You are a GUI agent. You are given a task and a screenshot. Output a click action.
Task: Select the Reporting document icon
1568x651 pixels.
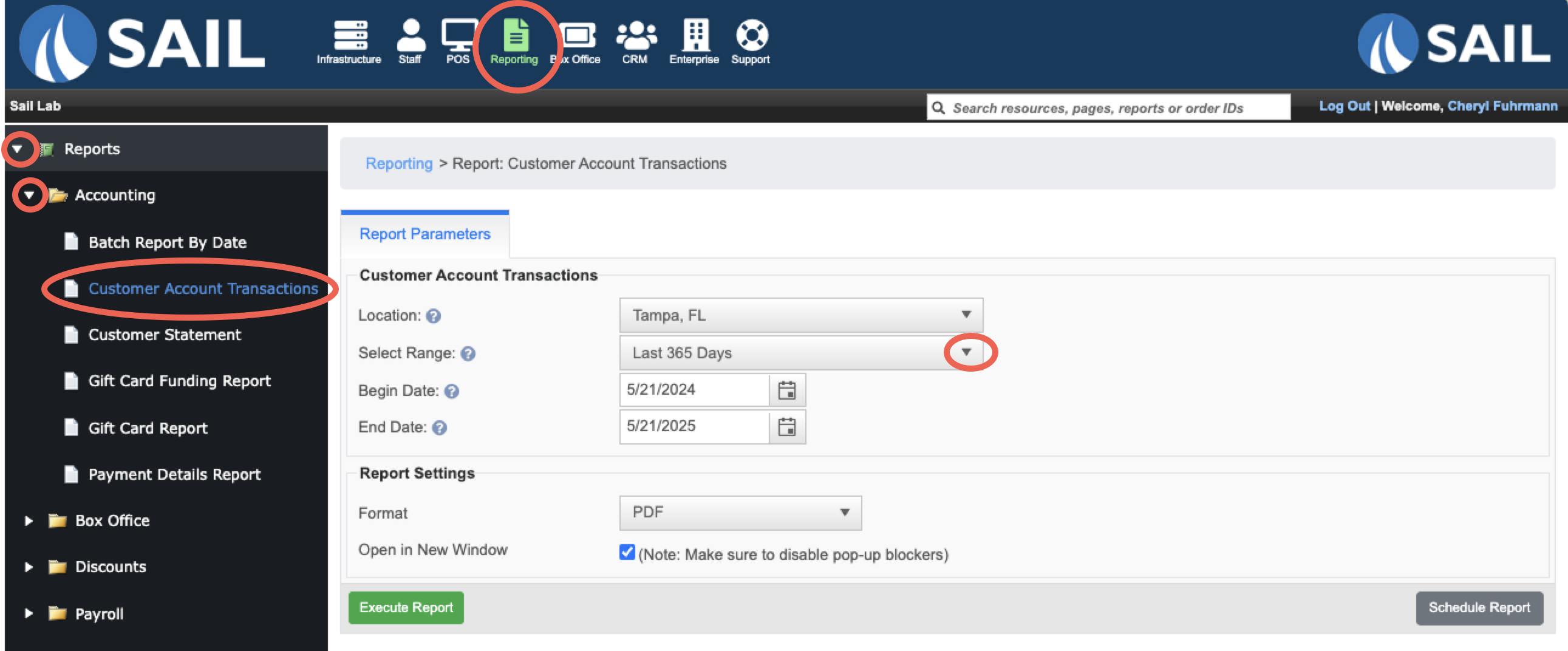[516, 34]
